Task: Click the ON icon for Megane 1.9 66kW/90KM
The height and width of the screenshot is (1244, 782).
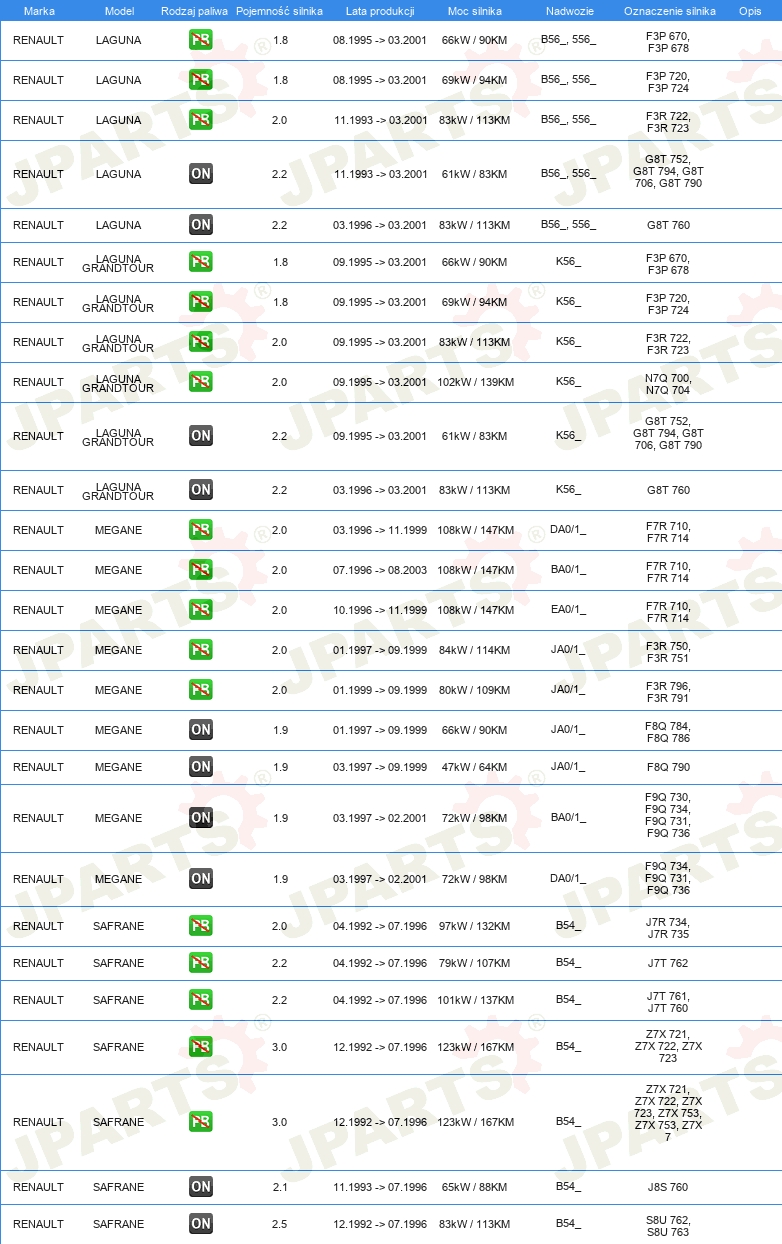Action: click(201, 730)
